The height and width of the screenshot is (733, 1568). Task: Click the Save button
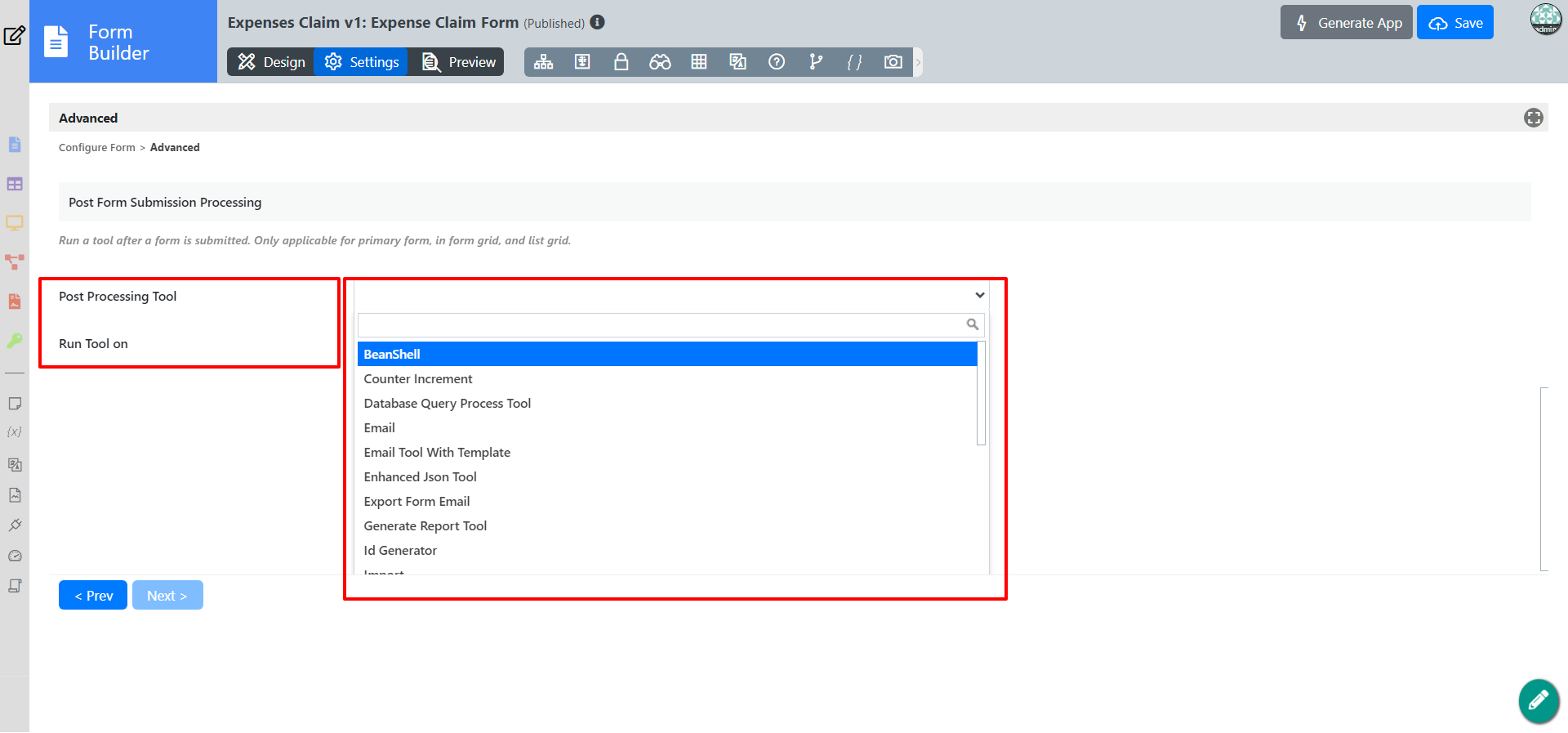tap(1454, 23)
